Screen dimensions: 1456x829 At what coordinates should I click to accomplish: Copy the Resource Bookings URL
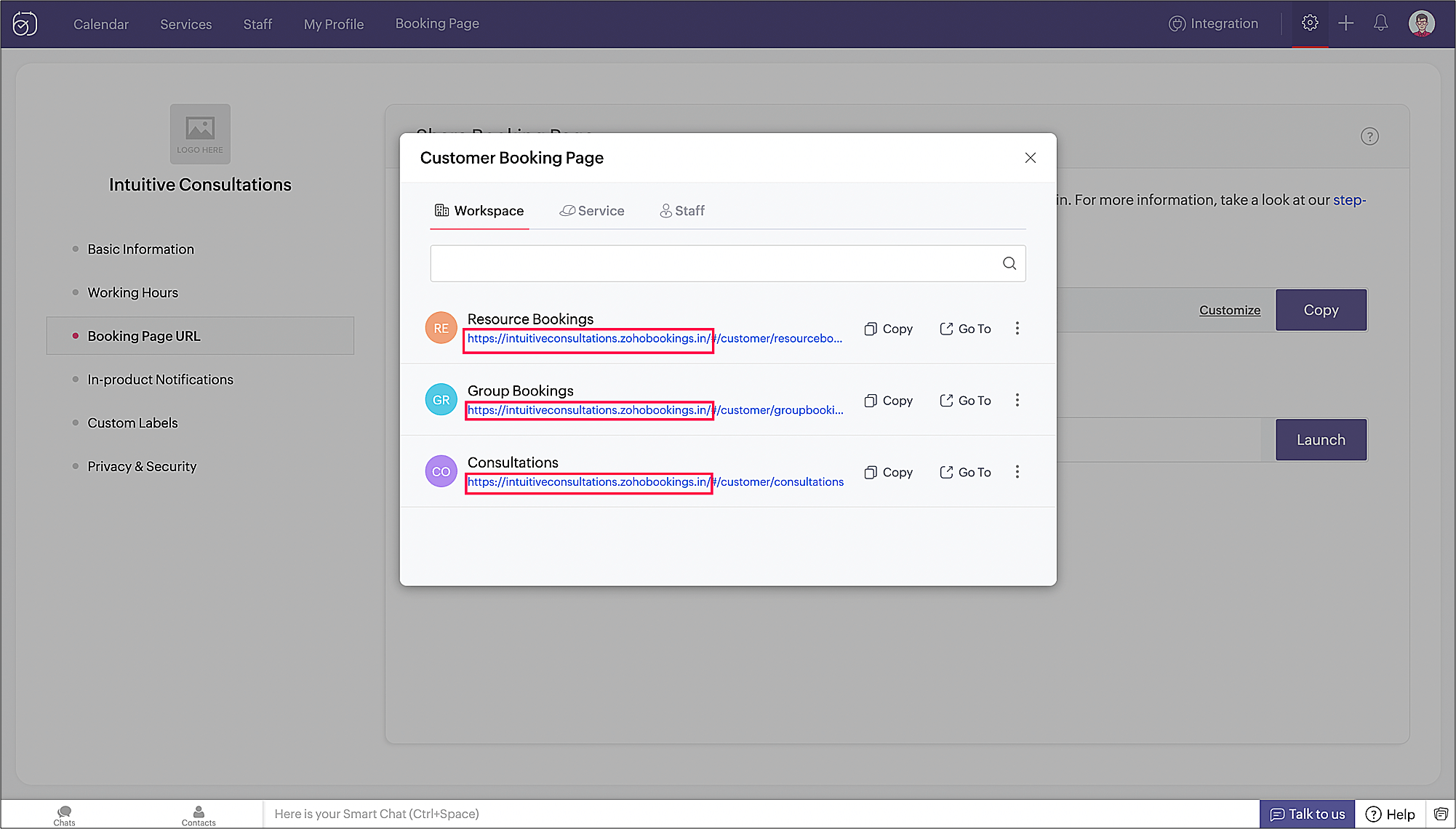click(889, 329)
